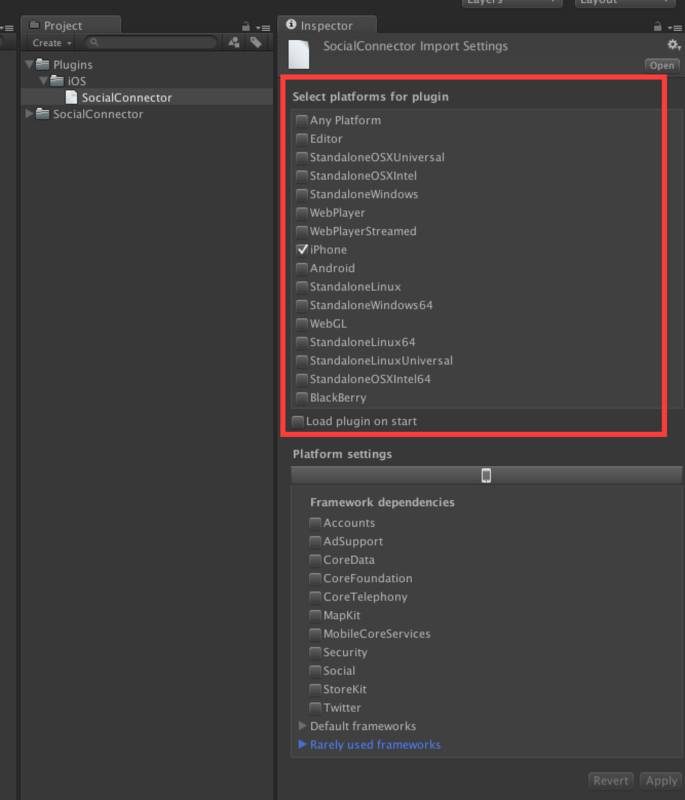The image size is (685, 800).
Task: Check StandaloneLinux64 platform
Action: 301,342
